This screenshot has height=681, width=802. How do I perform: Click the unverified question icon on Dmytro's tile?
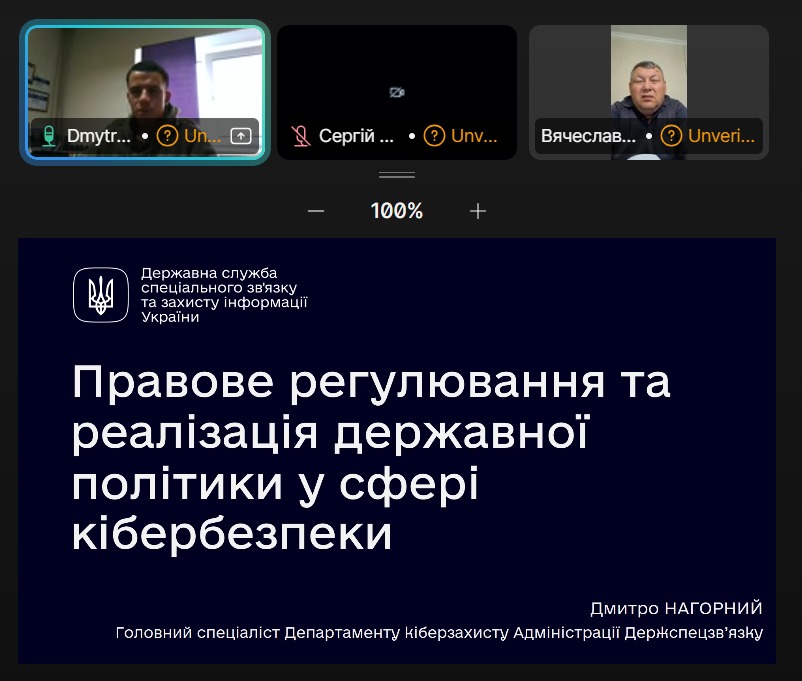(167, 136)
